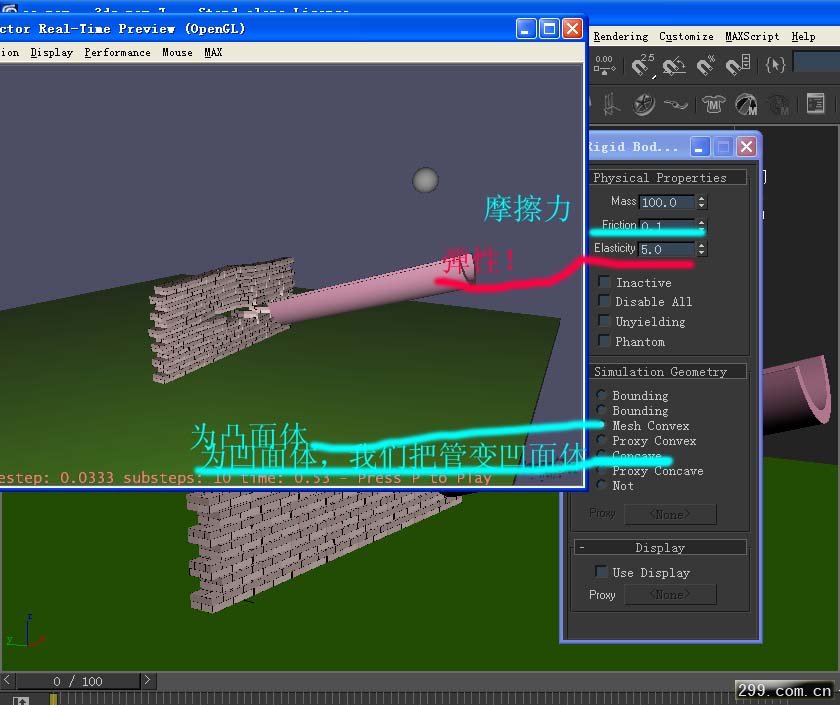Viewport: 840px width, 705px height.
Task: Click the dimmed ball with M icon
Action: [x=778, y=104]
